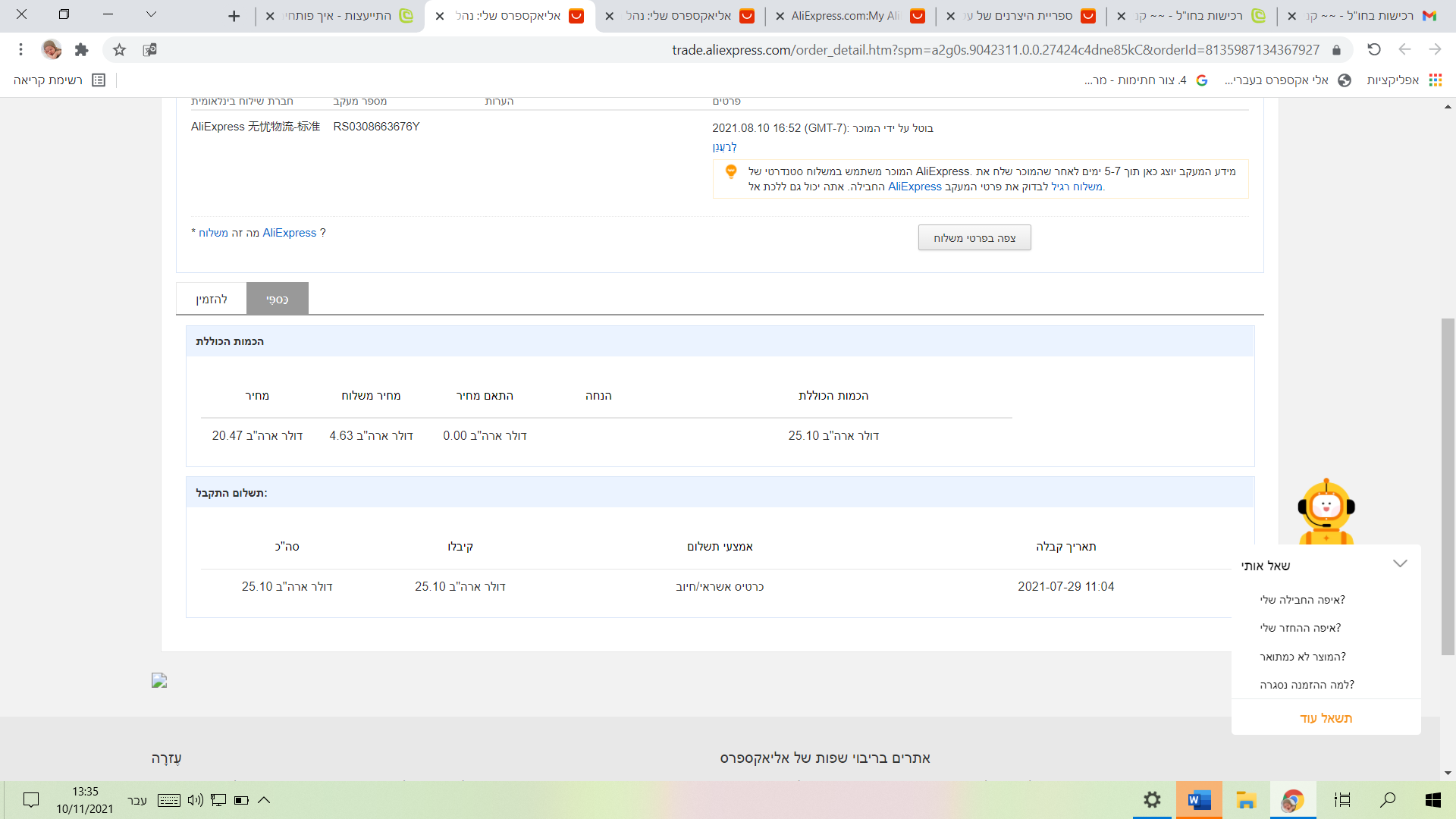1456x819 pixels.
Task: Collapse the 'שאל אותי' chat panel chevron
Action: pos(1400,563)
